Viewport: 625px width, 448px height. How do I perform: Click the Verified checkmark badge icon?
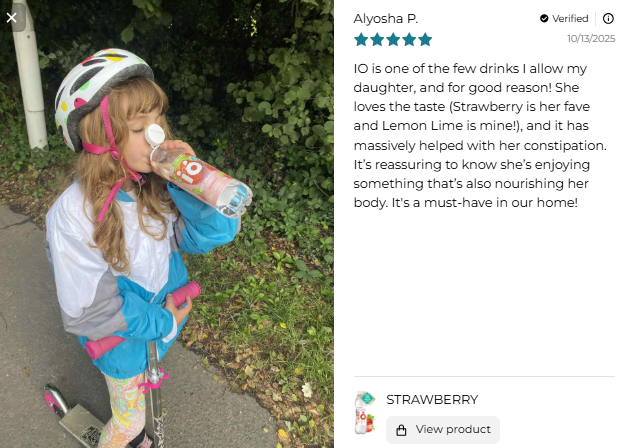coord(544,18)
